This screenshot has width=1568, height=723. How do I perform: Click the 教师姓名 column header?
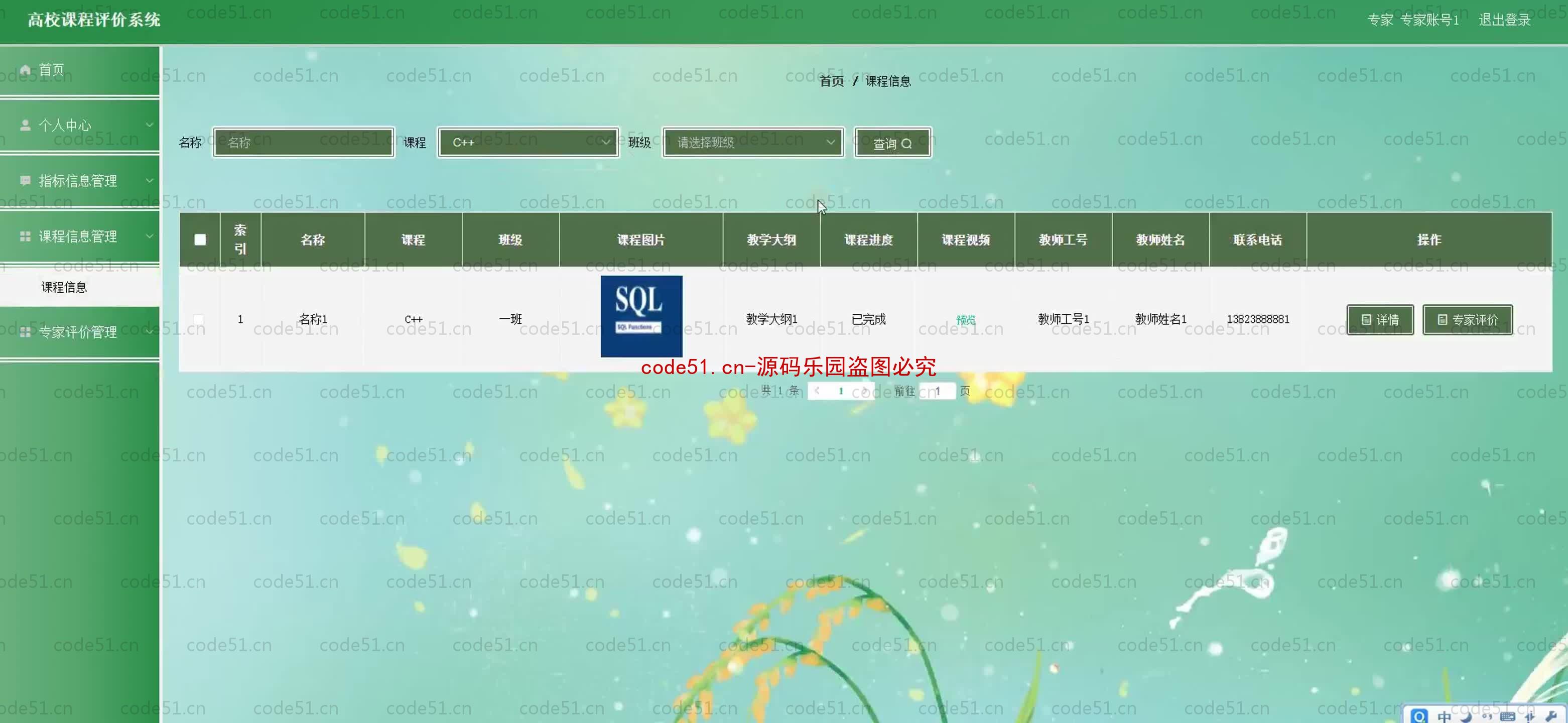point(1161,240)
